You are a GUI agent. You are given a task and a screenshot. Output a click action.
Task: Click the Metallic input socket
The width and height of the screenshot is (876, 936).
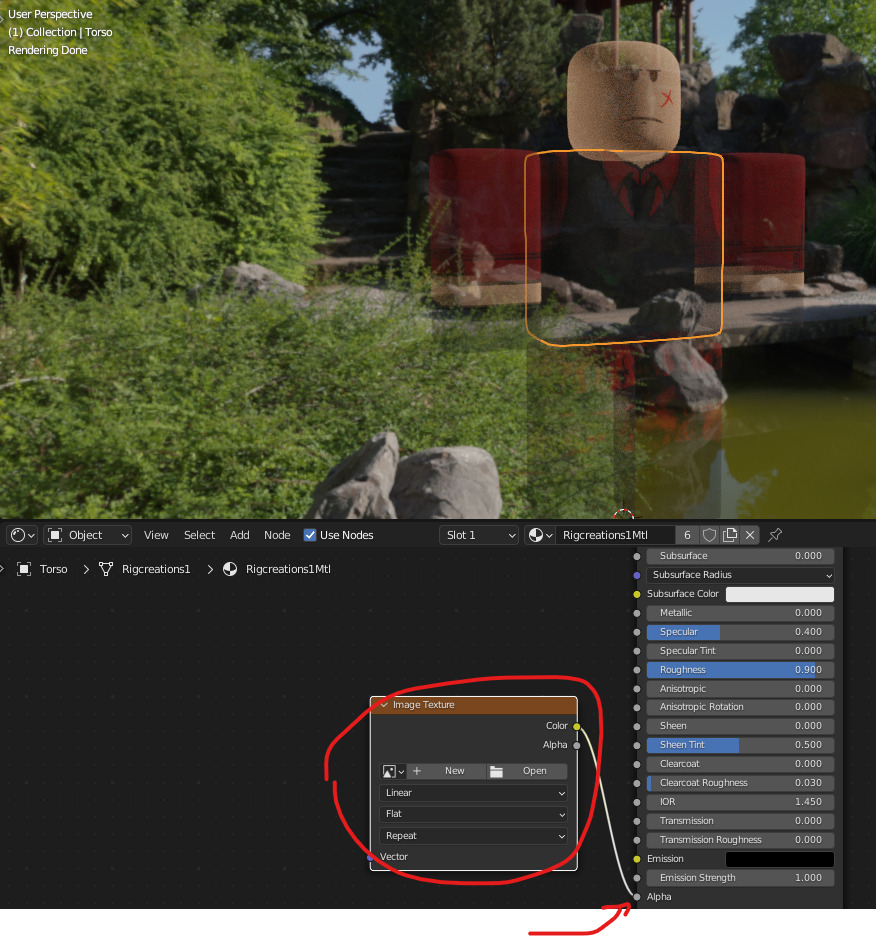pyautogui.click(x=637, y=614)
